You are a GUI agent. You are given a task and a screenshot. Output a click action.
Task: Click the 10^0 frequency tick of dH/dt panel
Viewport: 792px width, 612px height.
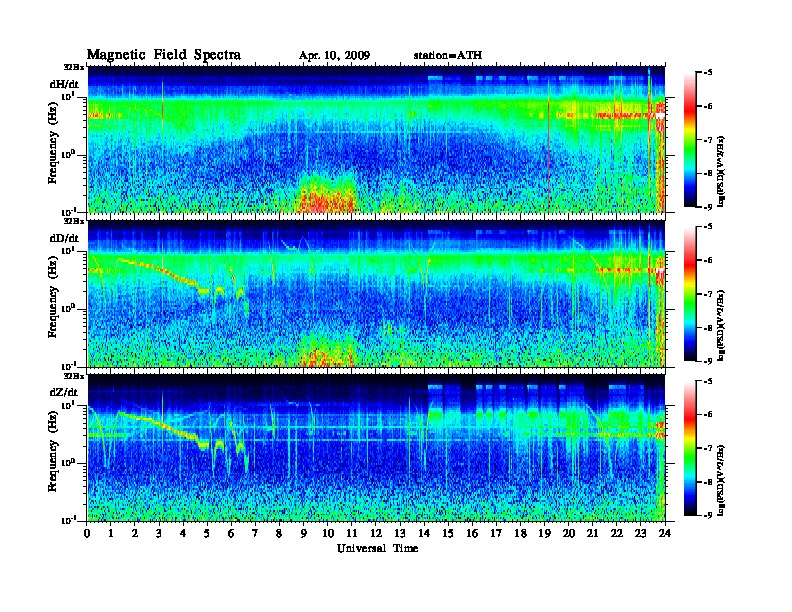tap(68, 154)
